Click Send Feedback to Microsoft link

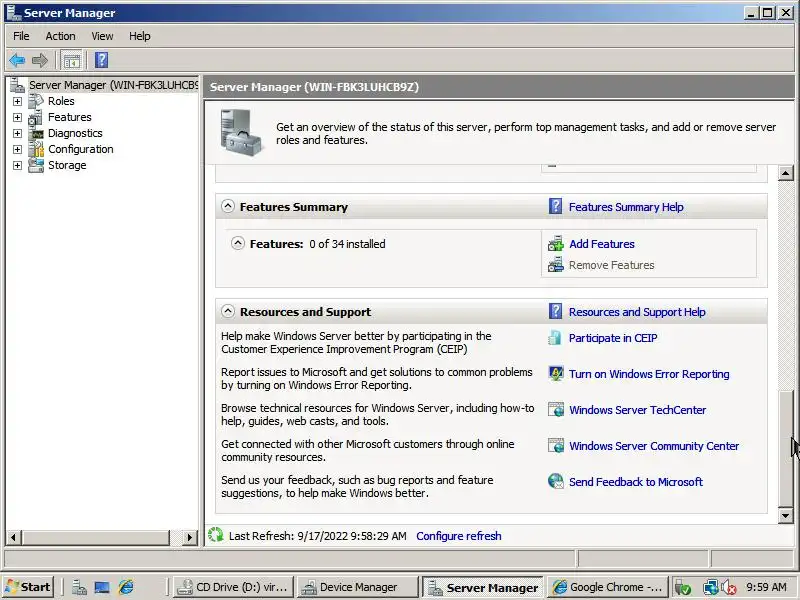pyautogui.click(x=636, y=482)
